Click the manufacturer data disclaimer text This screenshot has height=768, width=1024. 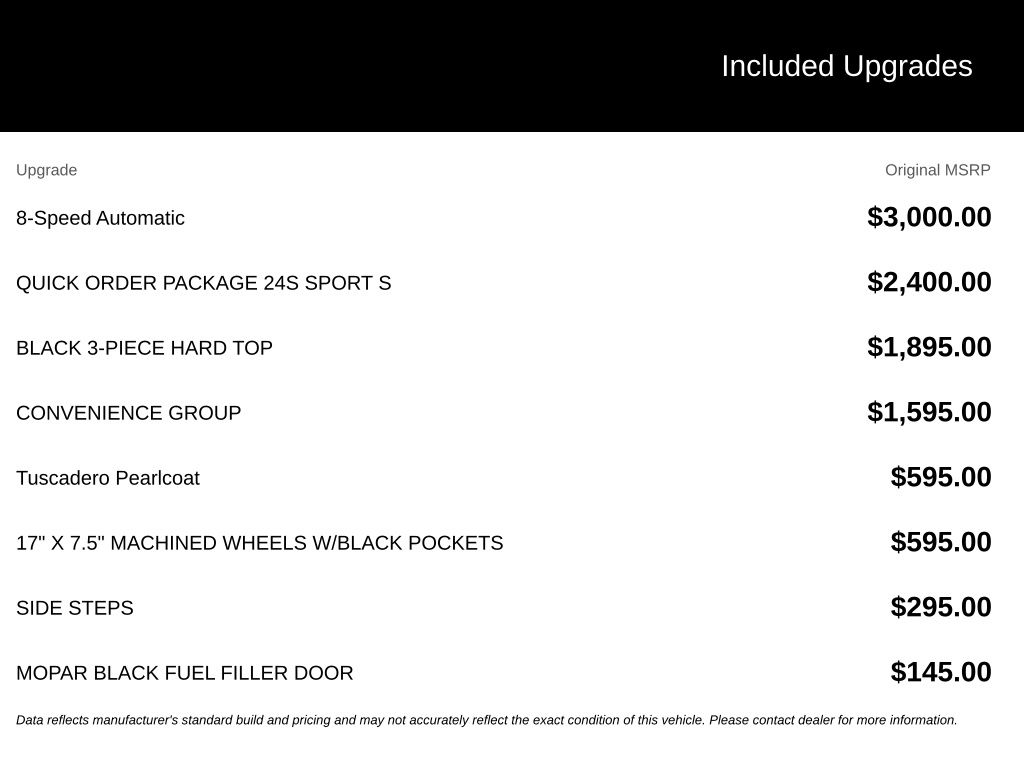(487, 720)
